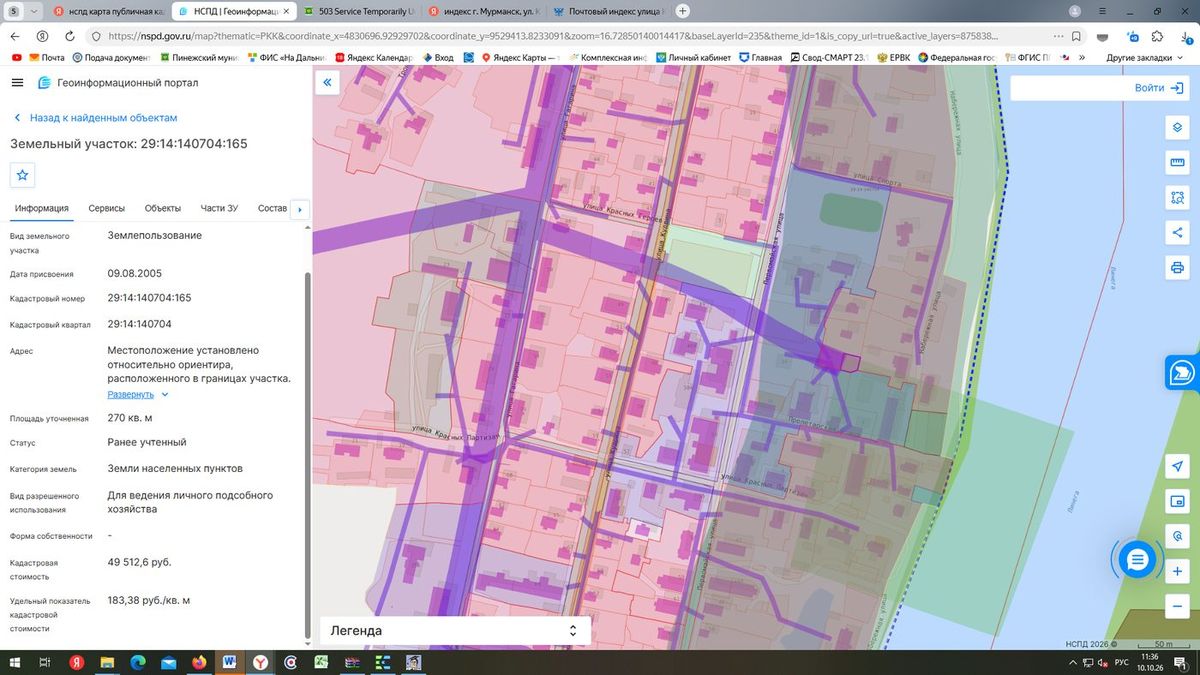Switch to the Сервисы tab
Screen dimensions: 1200x675
tap(107, 208)
